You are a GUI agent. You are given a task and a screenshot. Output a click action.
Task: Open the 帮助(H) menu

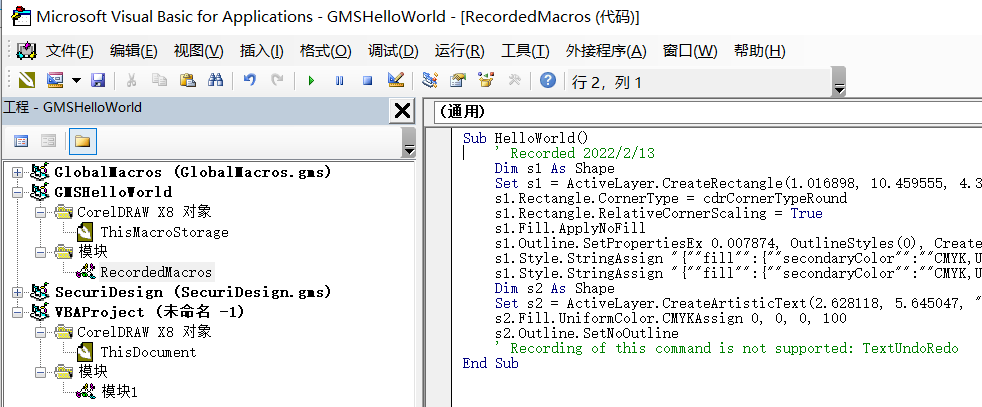760,51
